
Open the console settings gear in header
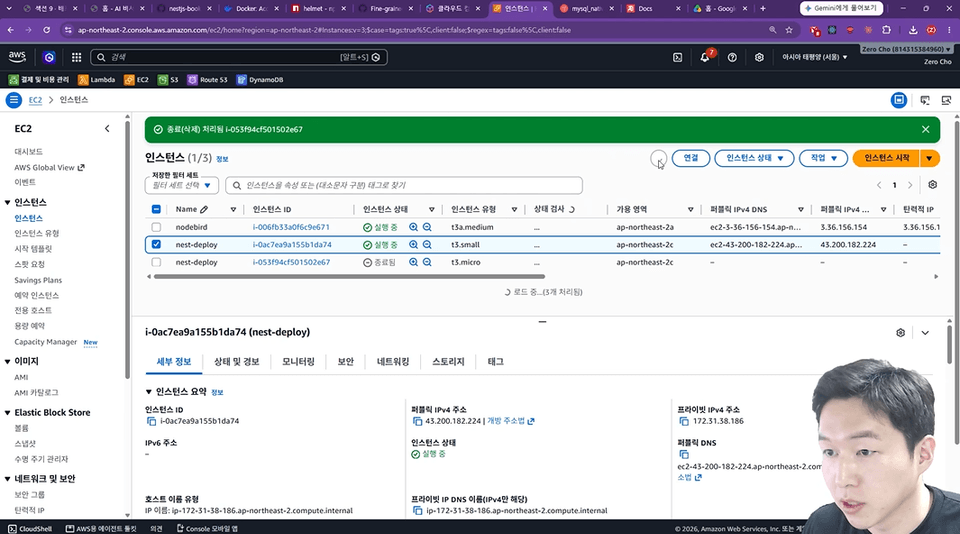759,57
